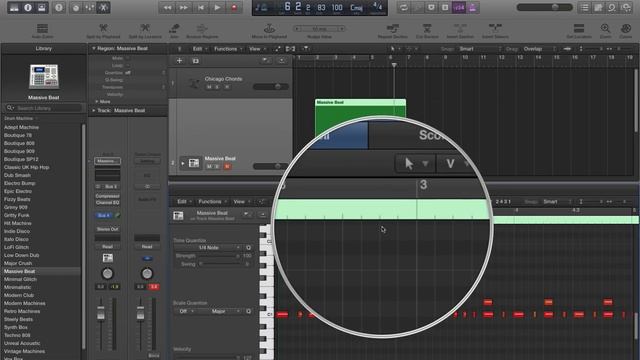Toggle Cycle mode button
This screenshot has width=640, height=360.
point(404,7)
